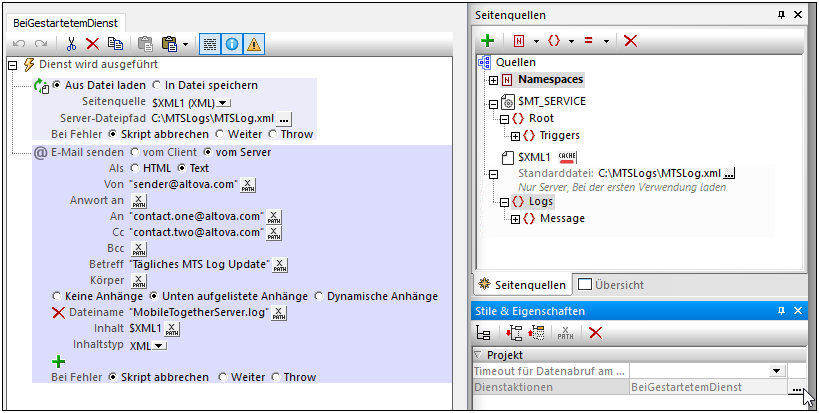
Task: Click the yellow warning triangle toolbar icon
Action: (x=255, y=44)
